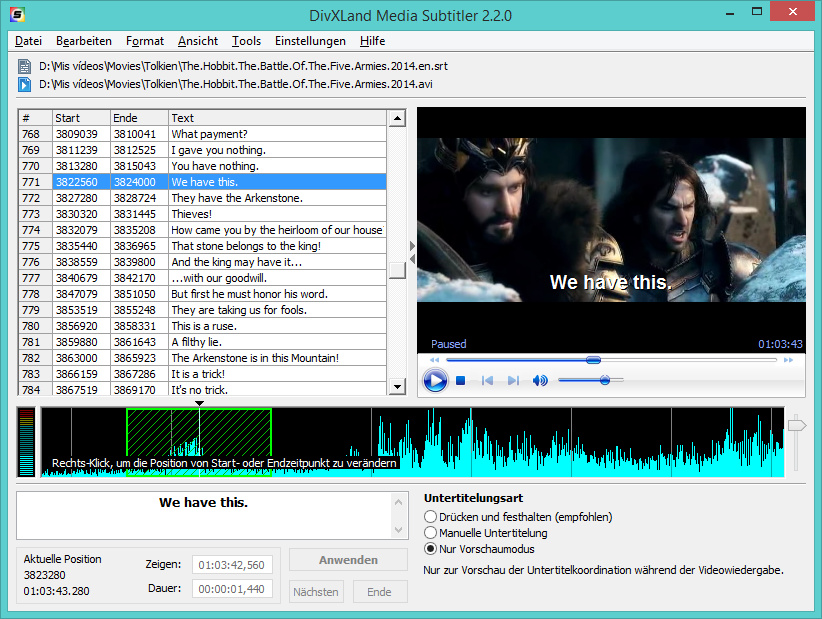This screenshot has height=619, width=822.
Task: Click the previous track skip icon
Action: [x=488, y=381]
